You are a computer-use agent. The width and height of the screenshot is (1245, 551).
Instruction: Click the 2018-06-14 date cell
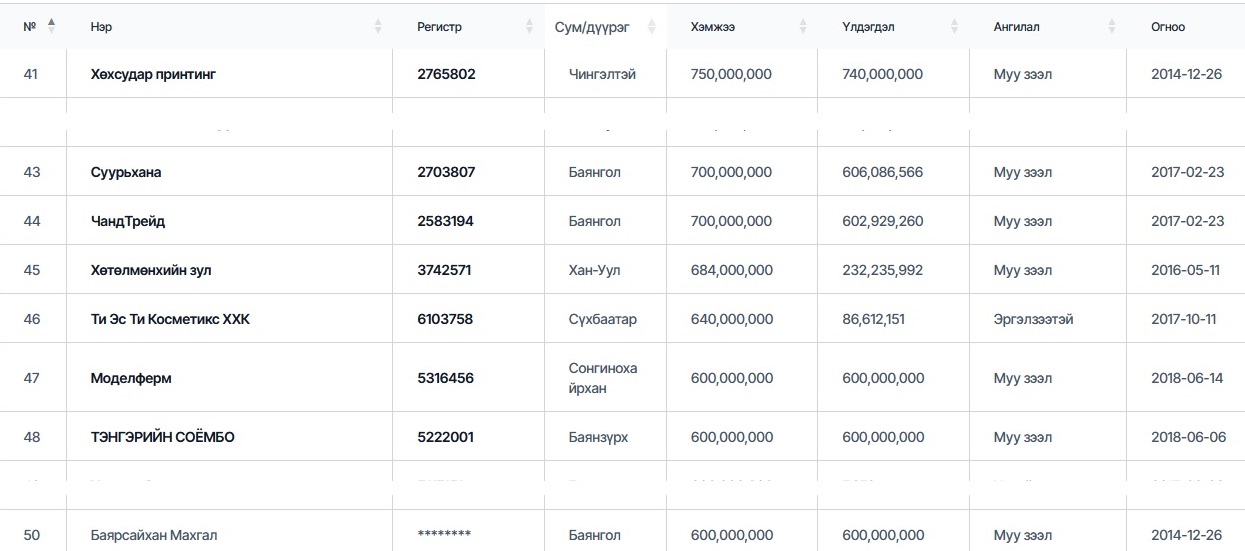tap(1187, 378)
